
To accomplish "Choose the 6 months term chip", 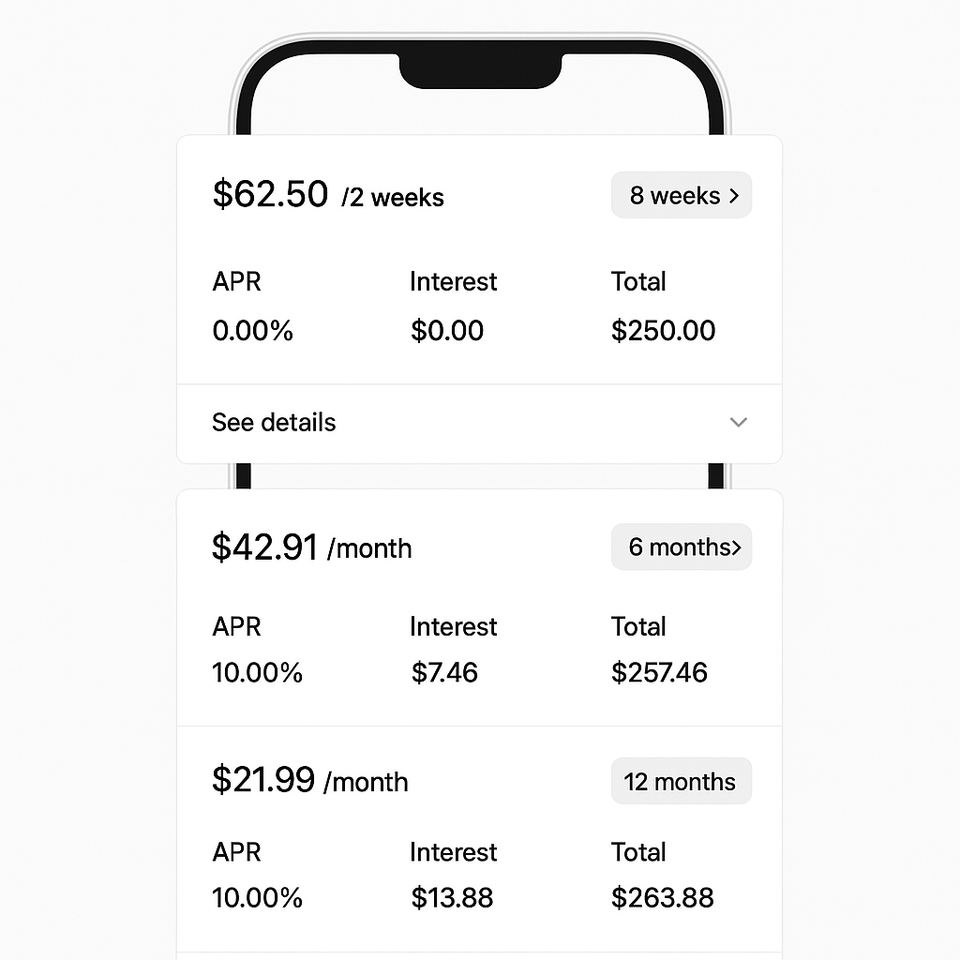I will pyautogui.click(x=681, y=547).
